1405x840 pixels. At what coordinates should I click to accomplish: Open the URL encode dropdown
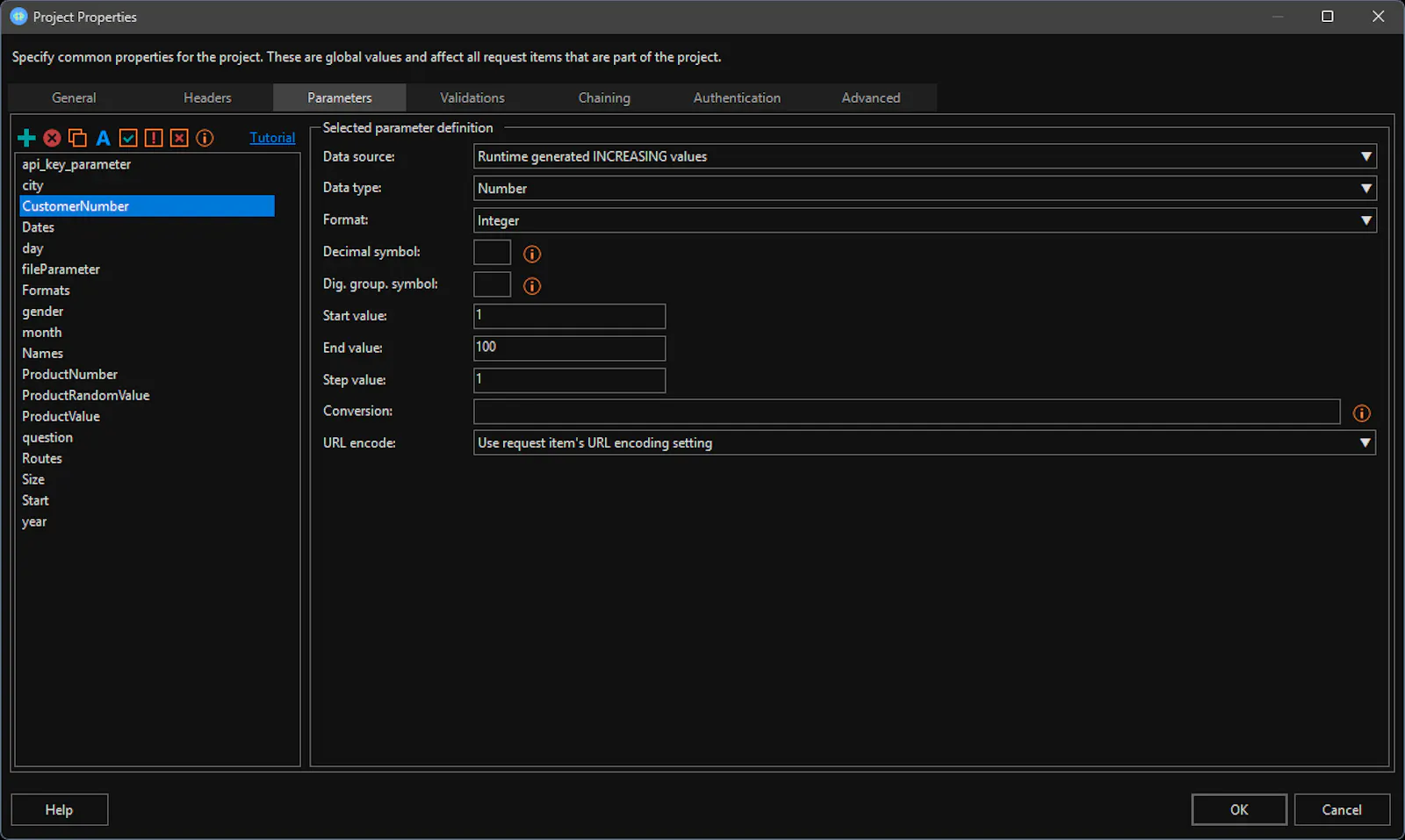pyautogui.click(x=925, y=442)
